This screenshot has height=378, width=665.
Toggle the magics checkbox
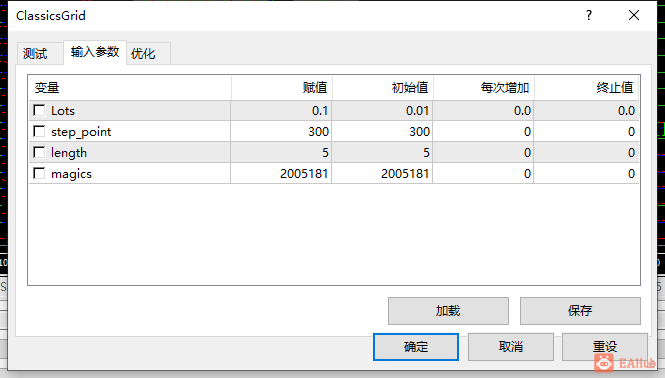click(x=39, y=173)
